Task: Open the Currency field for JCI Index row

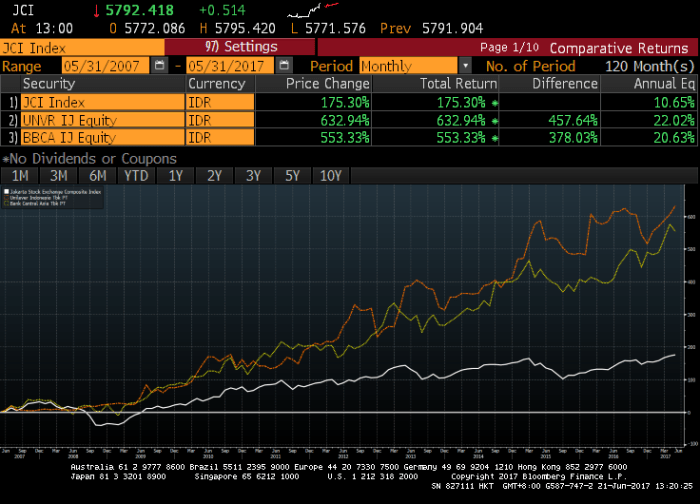Action: [x=220, y=103]
